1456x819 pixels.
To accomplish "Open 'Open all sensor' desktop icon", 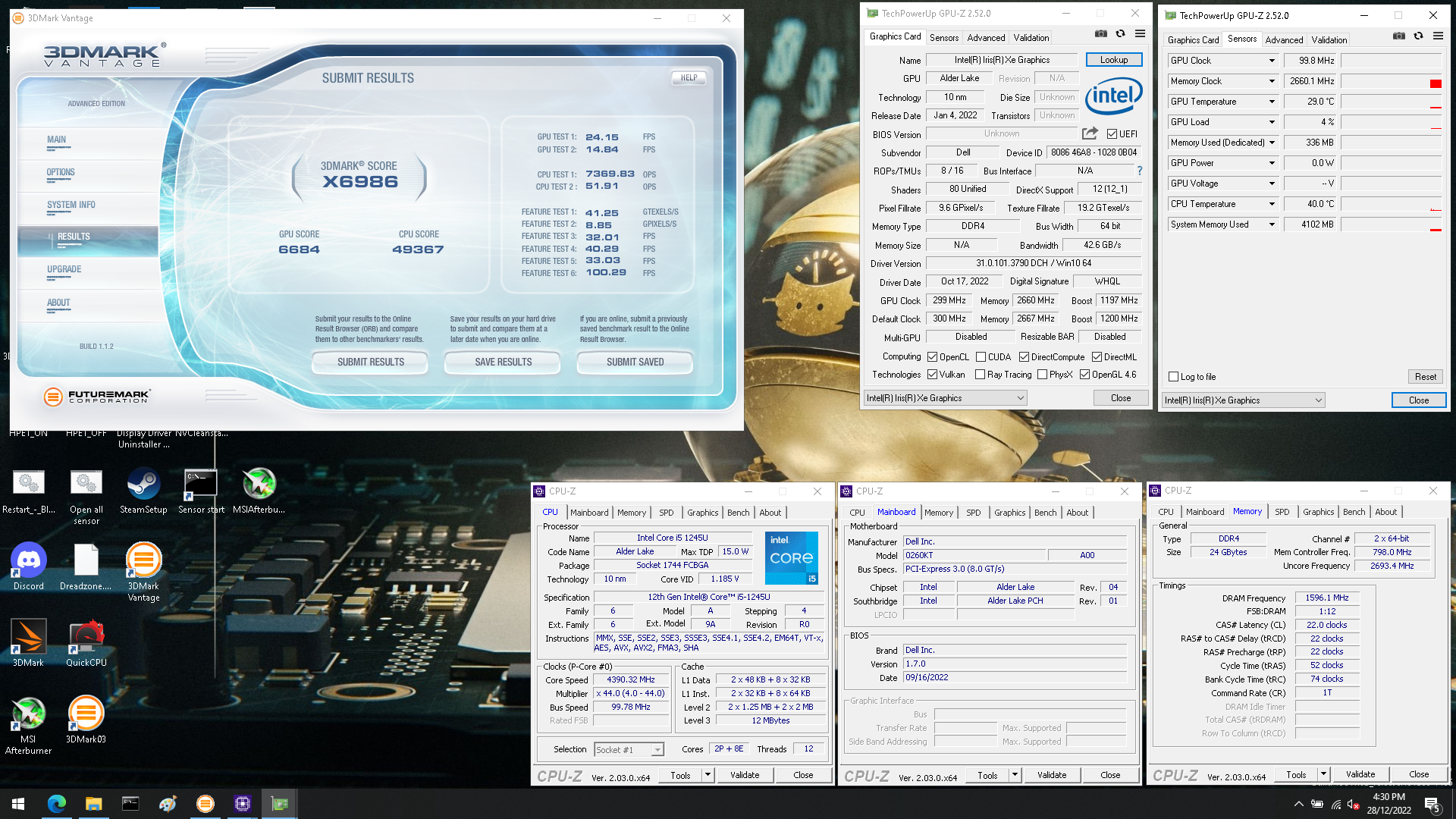I will point(86,497).
